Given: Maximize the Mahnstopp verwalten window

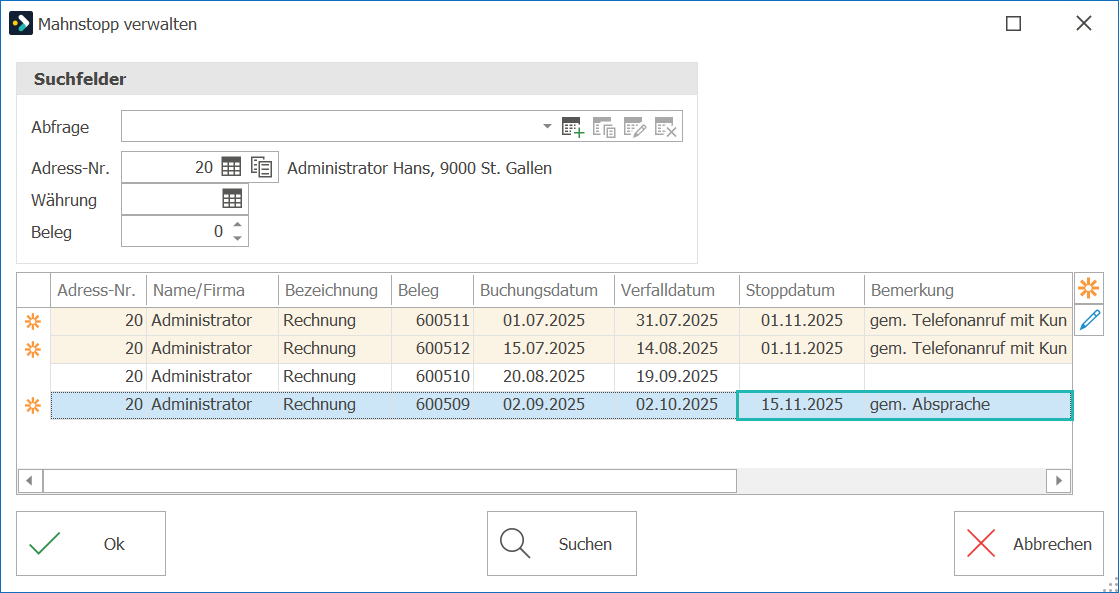Looking at the screenshot, I should pos(1013,24).
